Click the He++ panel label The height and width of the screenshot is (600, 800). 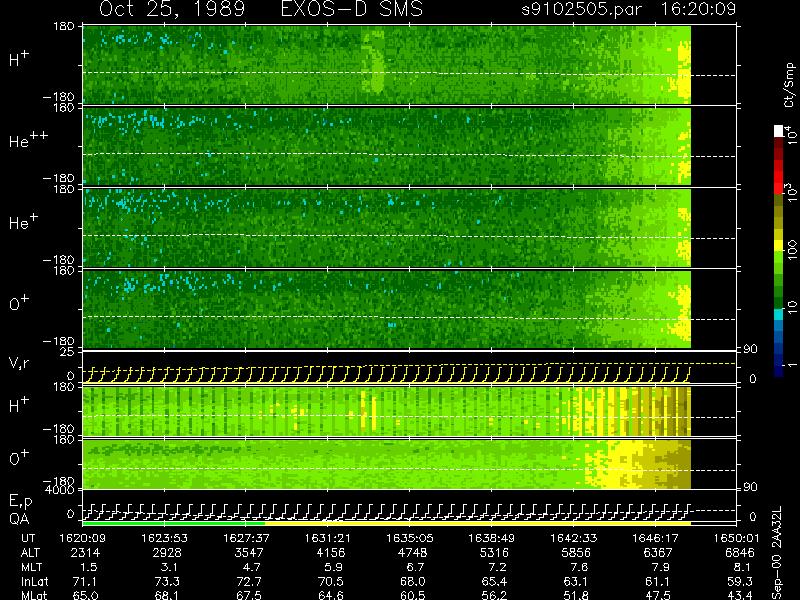click(x=28, y=140)
